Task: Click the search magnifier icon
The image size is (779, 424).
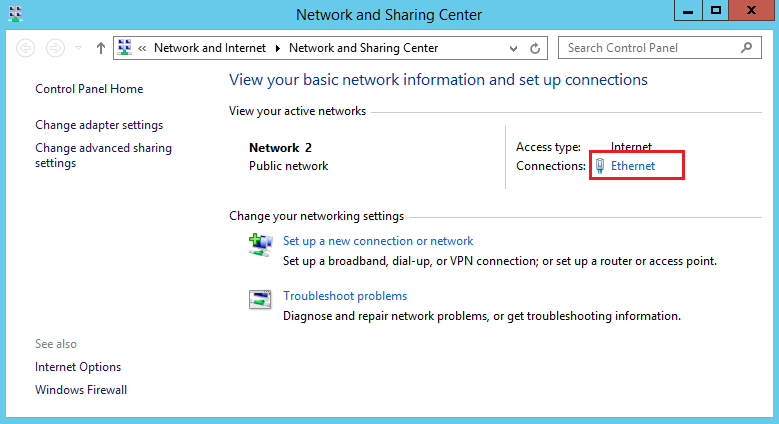Action: [x=746, y=48]
